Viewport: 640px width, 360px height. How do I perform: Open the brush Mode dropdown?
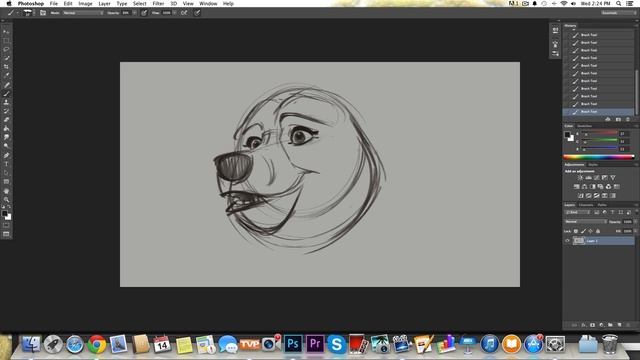coord(83,13)
